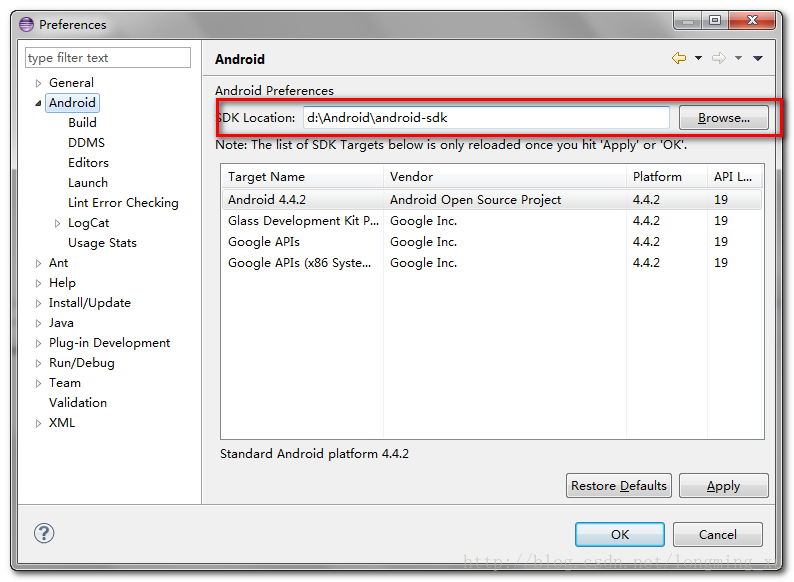This screenshot has width=794, height=582.
Task: Click the forward navigation arrow icon
Action: point(719,58)
